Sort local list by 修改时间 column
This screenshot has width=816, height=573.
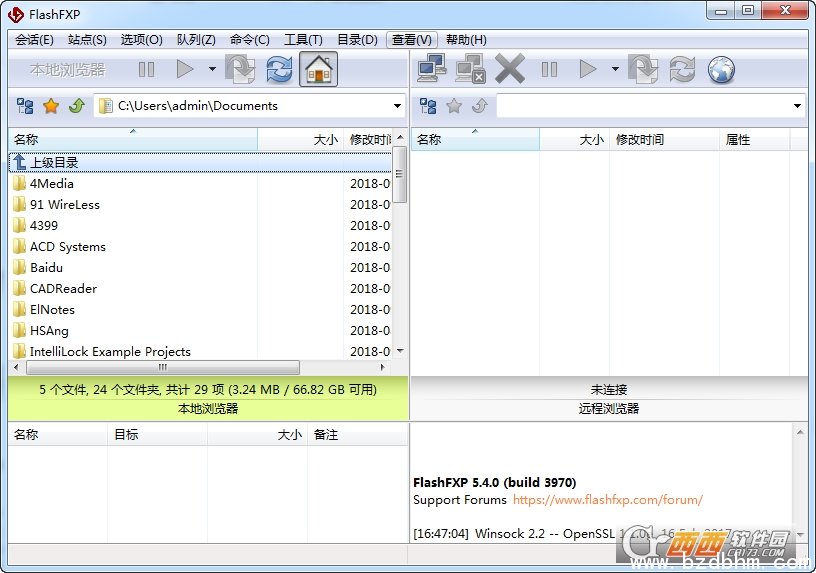coord(368,139)
